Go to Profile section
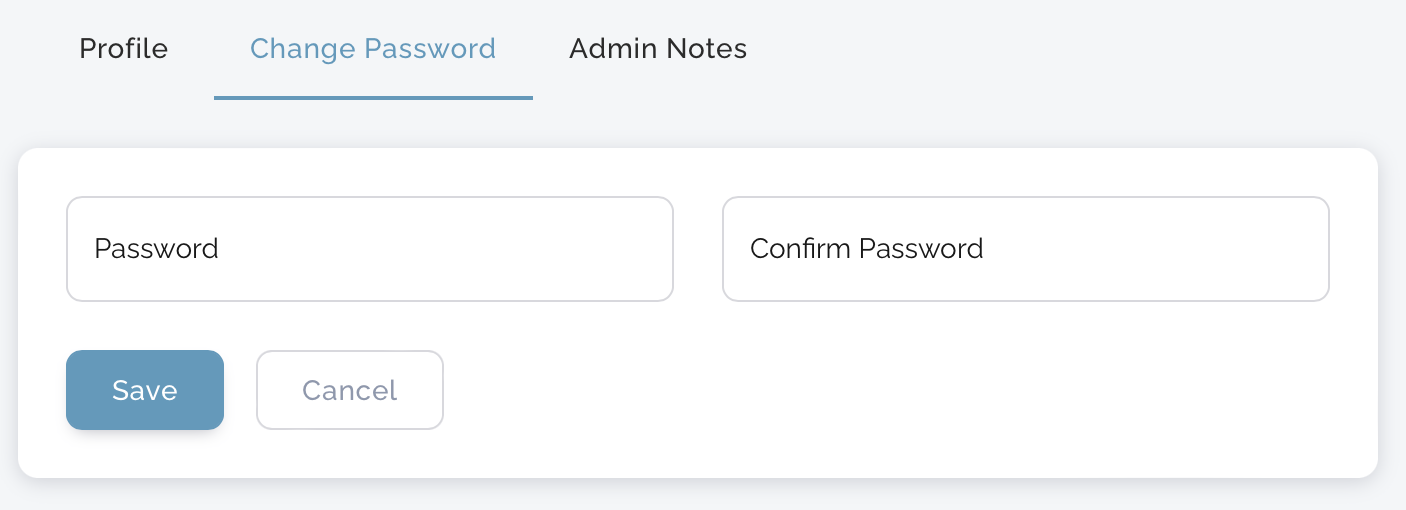The width and height of the screenshot is (1406, 510). tap(123, 49)
